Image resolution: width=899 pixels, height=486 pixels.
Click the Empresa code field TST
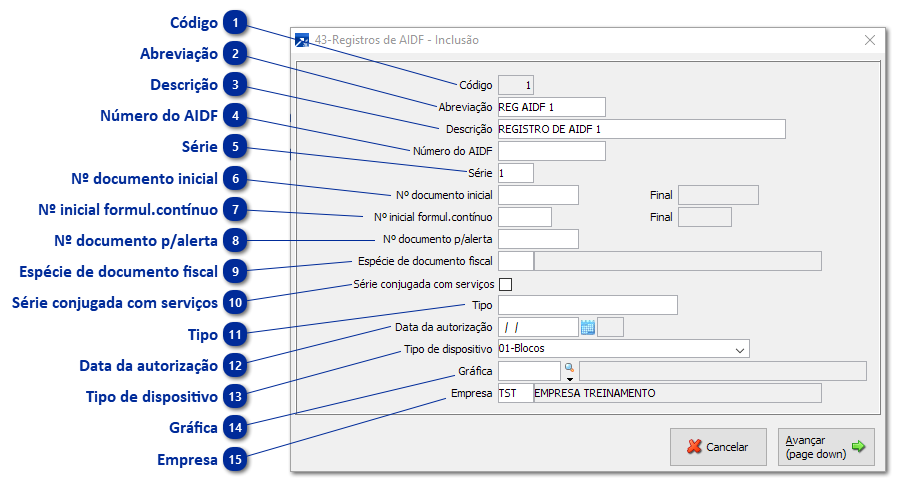point(515,393)
